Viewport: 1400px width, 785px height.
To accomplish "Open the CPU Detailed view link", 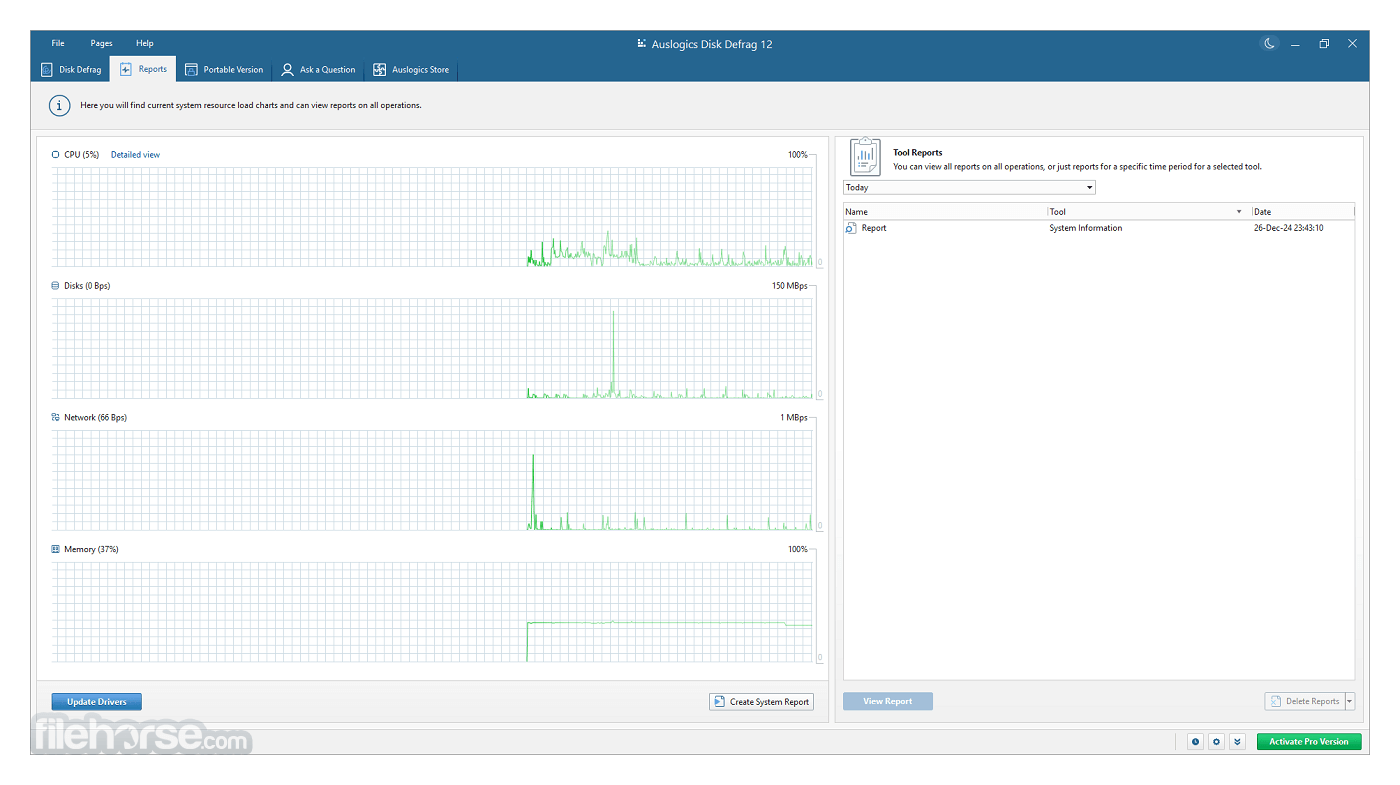I will click(135, 155).
